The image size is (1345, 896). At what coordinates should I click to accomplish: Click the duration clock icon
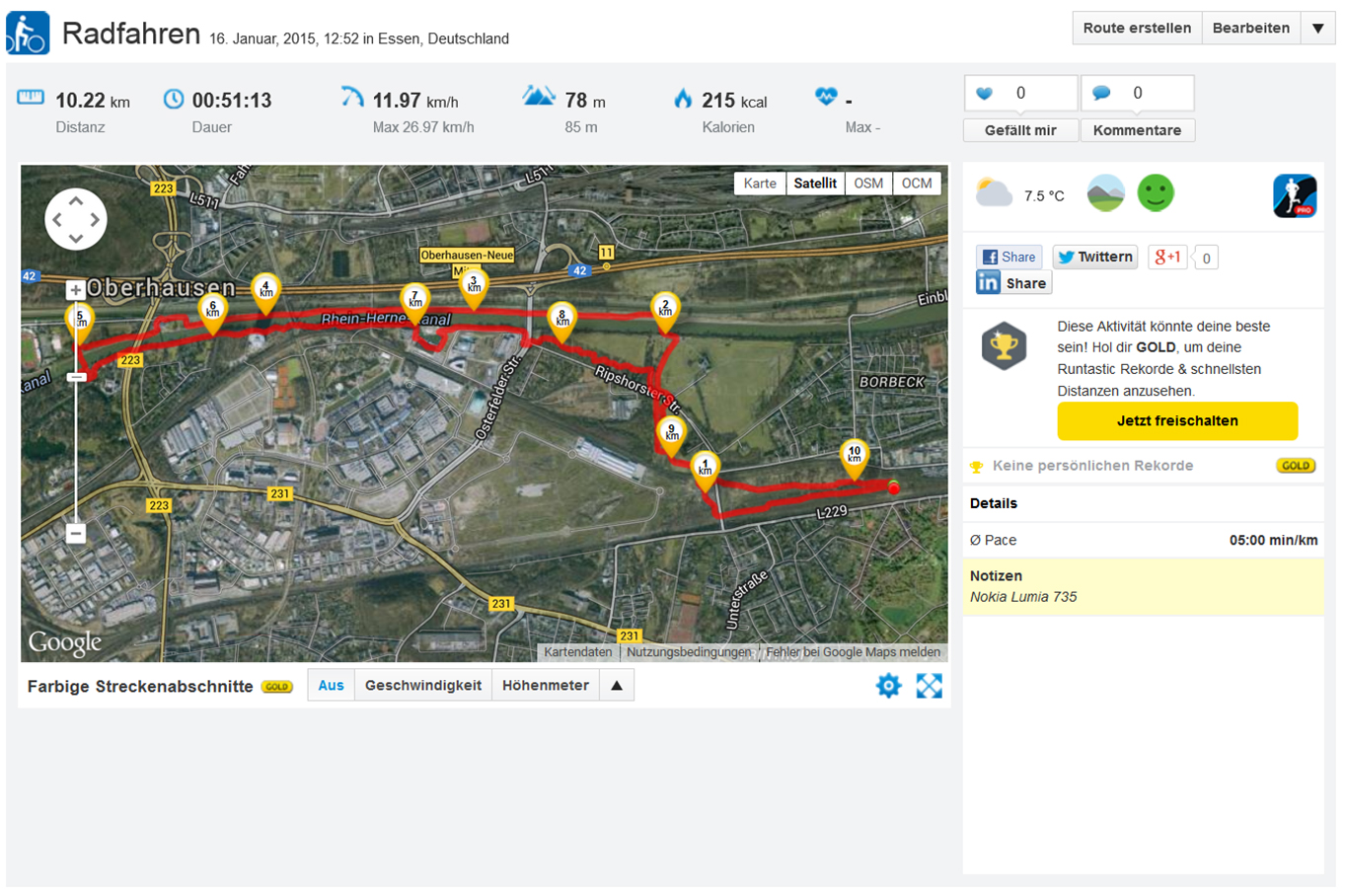[x=174, y=99]
